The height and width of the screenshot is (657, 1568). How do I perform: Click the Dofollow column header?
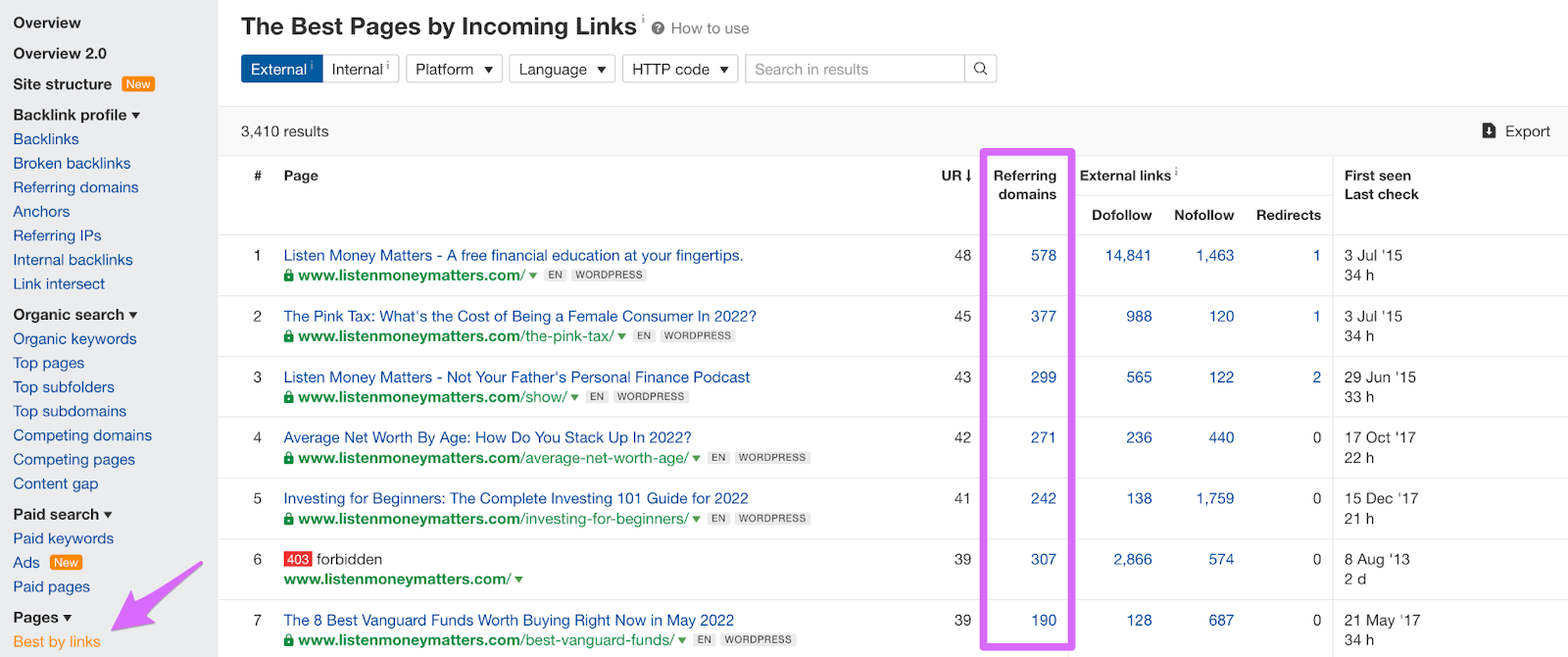coord(1122,215)
